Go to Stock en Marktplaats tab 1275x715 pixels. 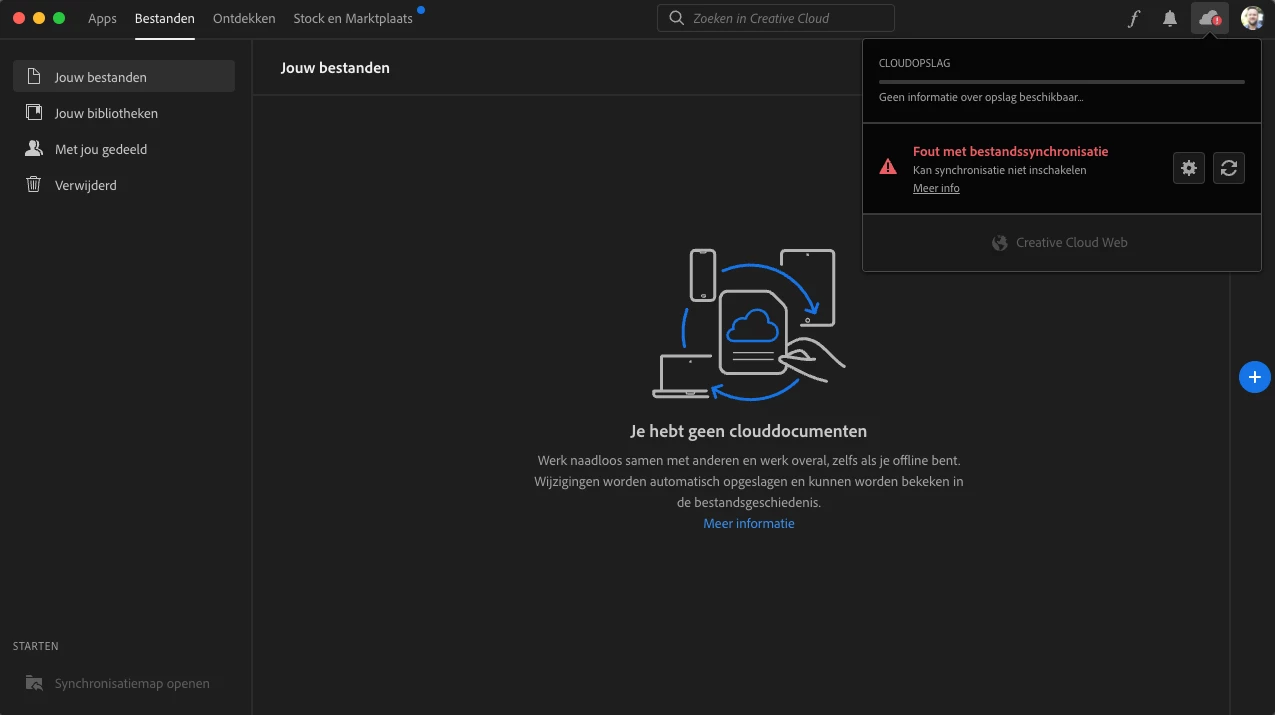coord(353,18)
